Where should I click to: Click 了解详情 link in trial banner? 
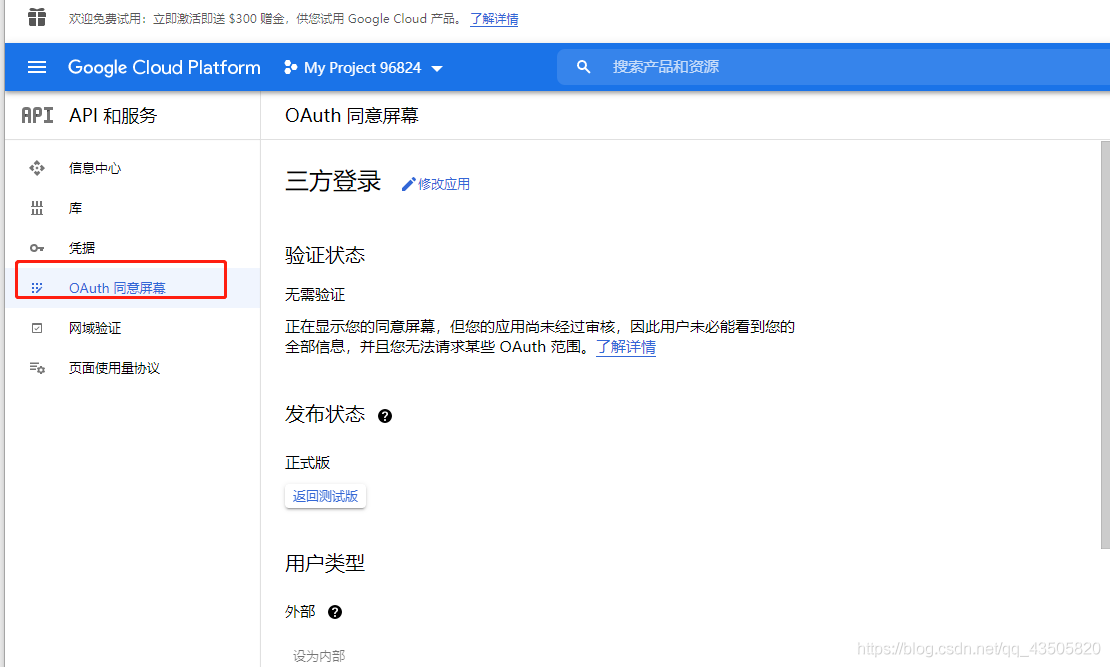point(494,19)
